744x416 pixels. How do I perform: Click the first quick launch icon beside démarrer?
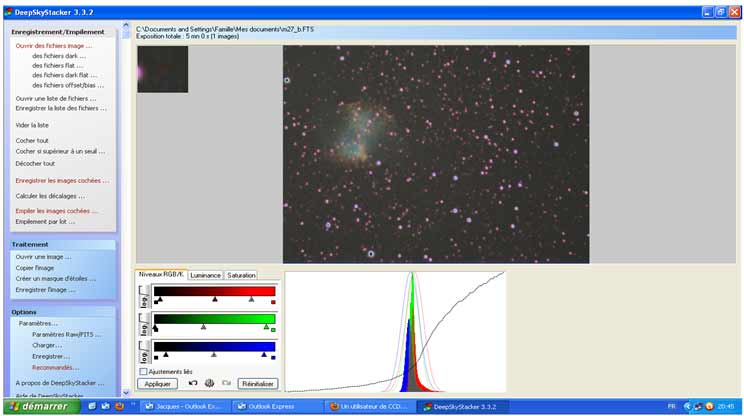coord(92,407)
